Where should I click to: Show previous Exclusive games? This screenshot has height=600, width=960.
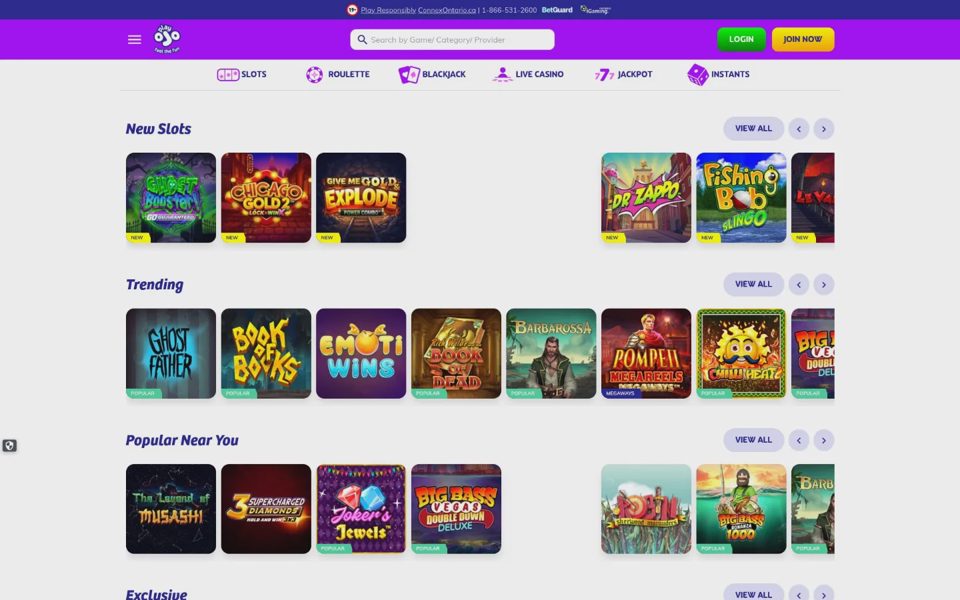[798, 594]
